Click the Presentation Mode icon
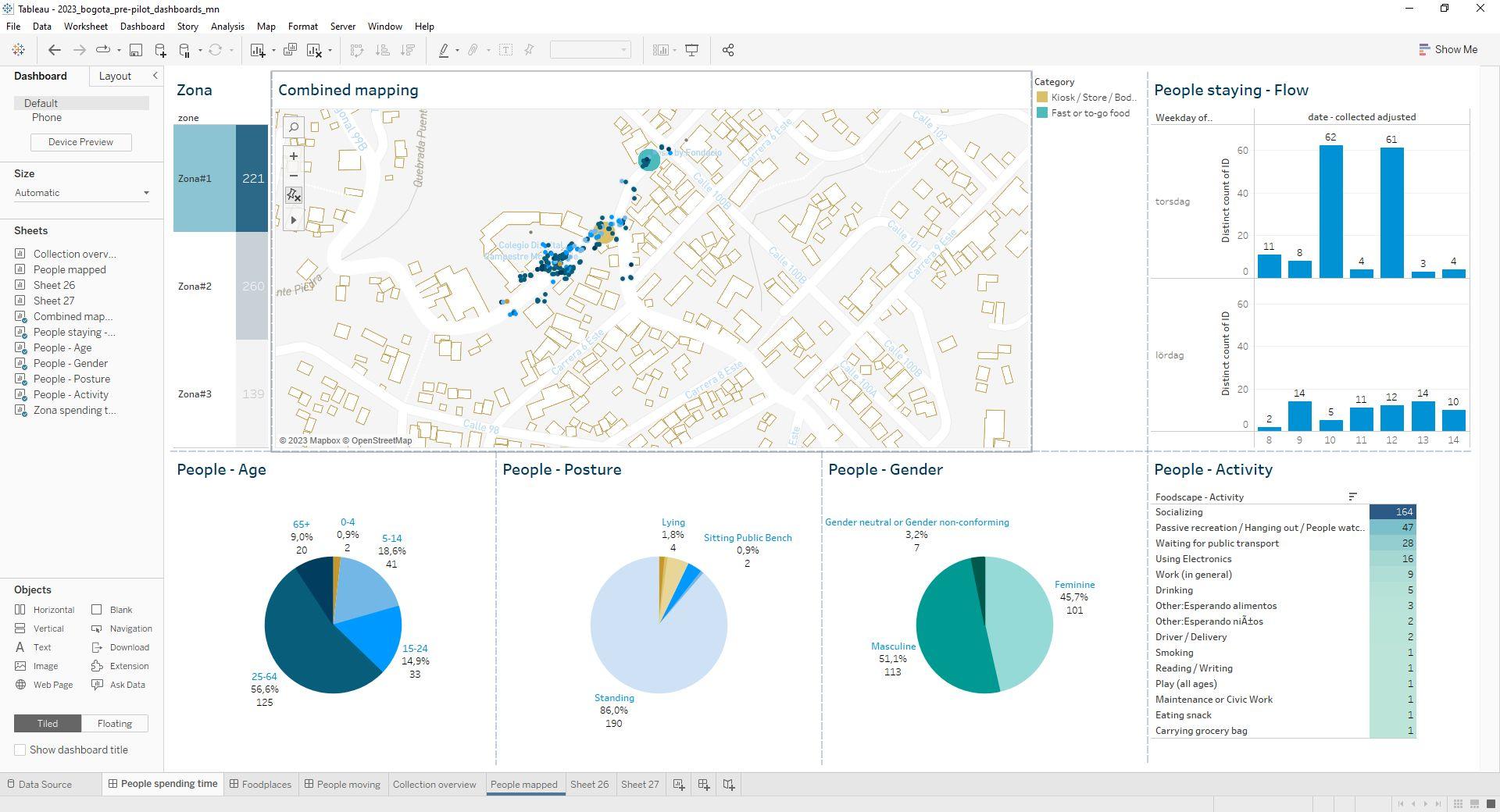Viewport: 1500px width, 812px height. tap(691, 50)
